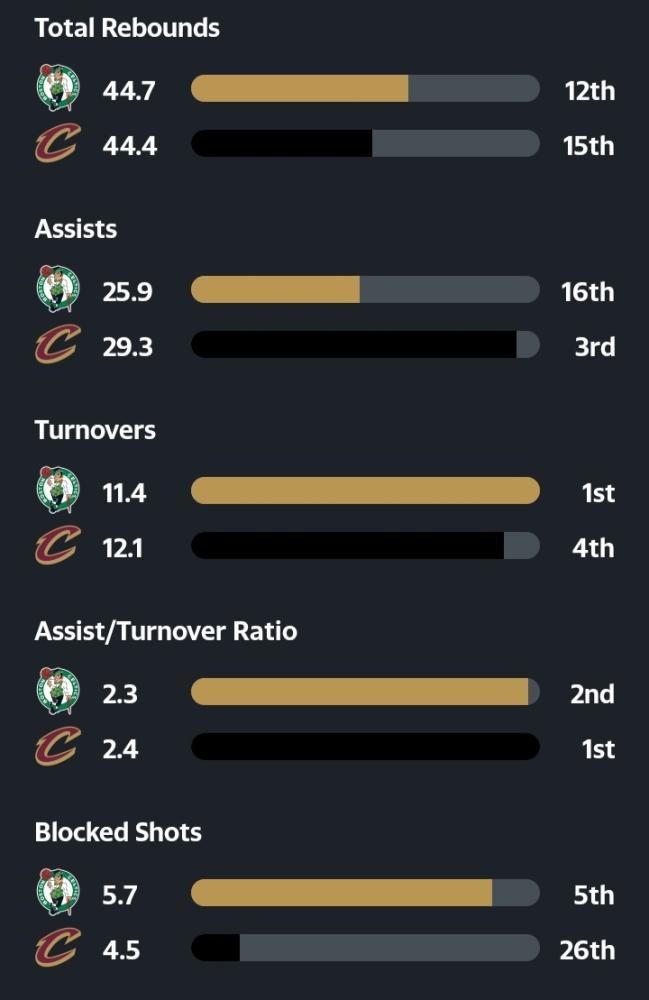Click the Cavaliers 26th rank label

click(x=587, y=950)
